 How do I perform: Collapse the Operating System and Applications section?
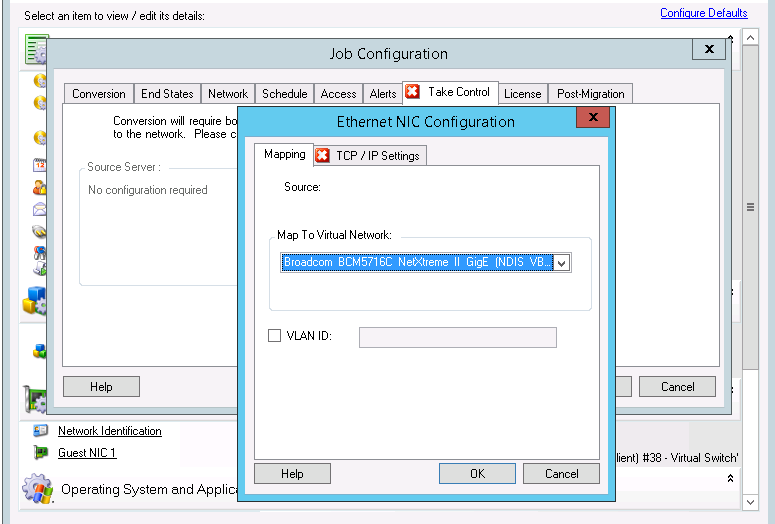tap(730, 479)
